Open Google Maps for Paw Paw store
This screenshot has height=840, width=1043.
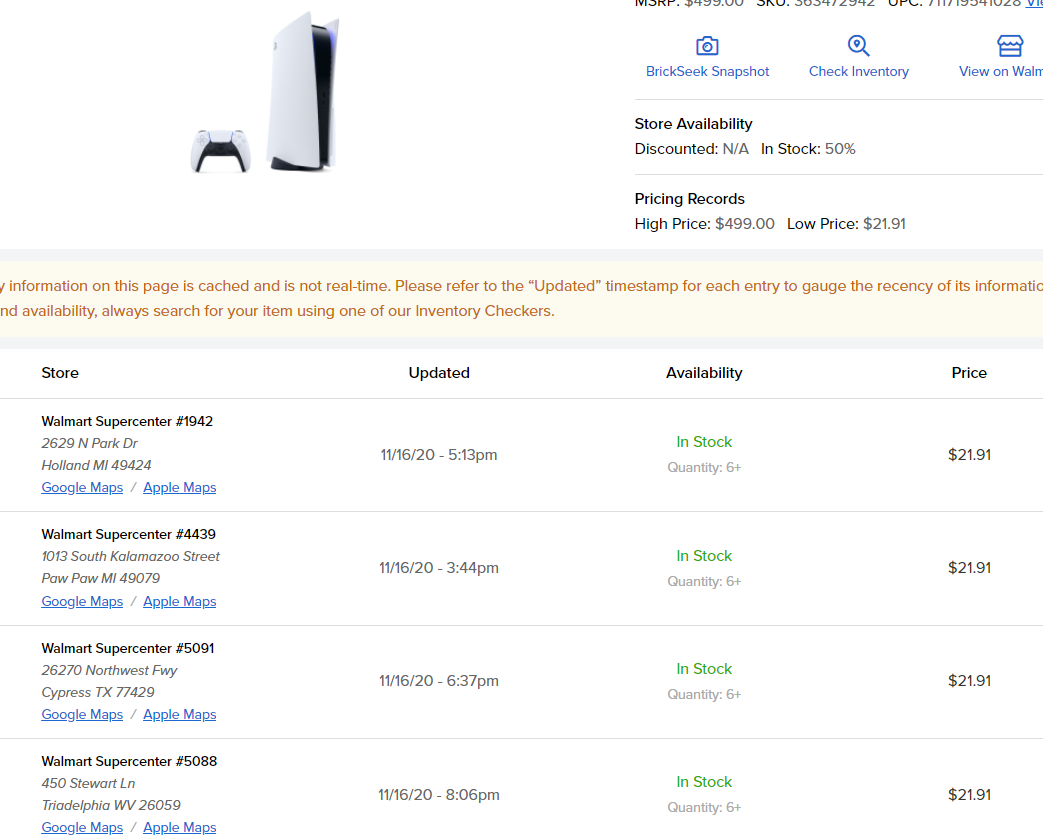[x=82, y=601]
